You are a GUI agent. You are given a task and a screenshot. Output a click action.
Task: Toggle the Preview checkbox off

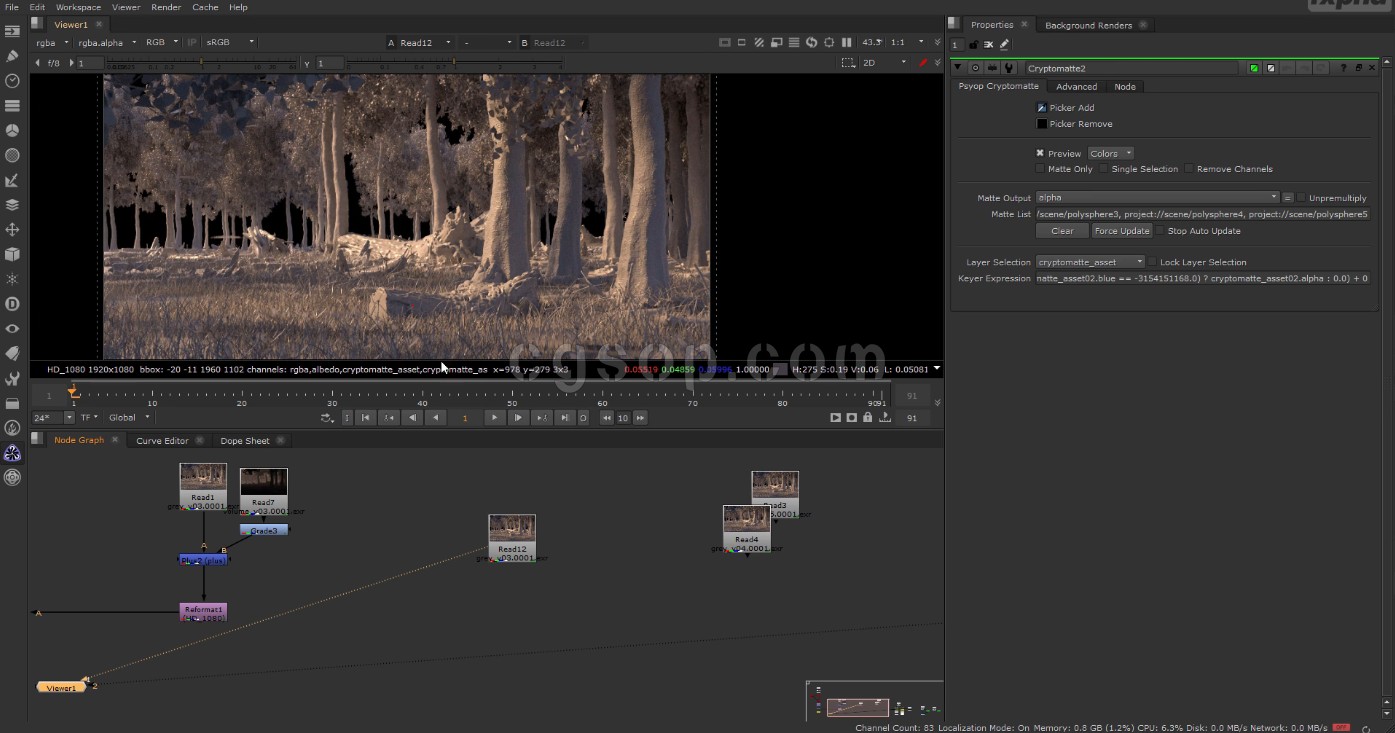(x=1041, y=154)
